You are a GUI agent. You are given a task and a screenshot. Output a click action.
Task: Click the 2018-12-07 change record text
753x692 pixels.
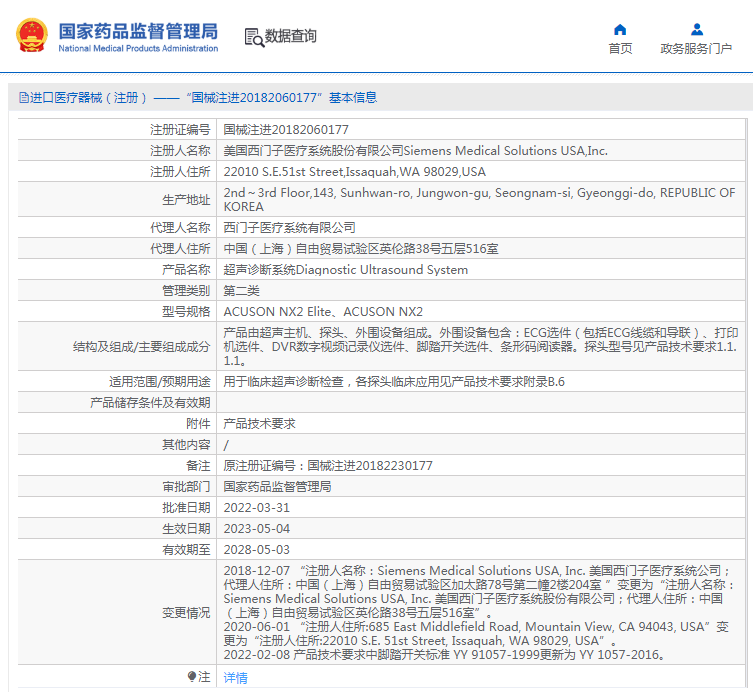coord(478,592)
